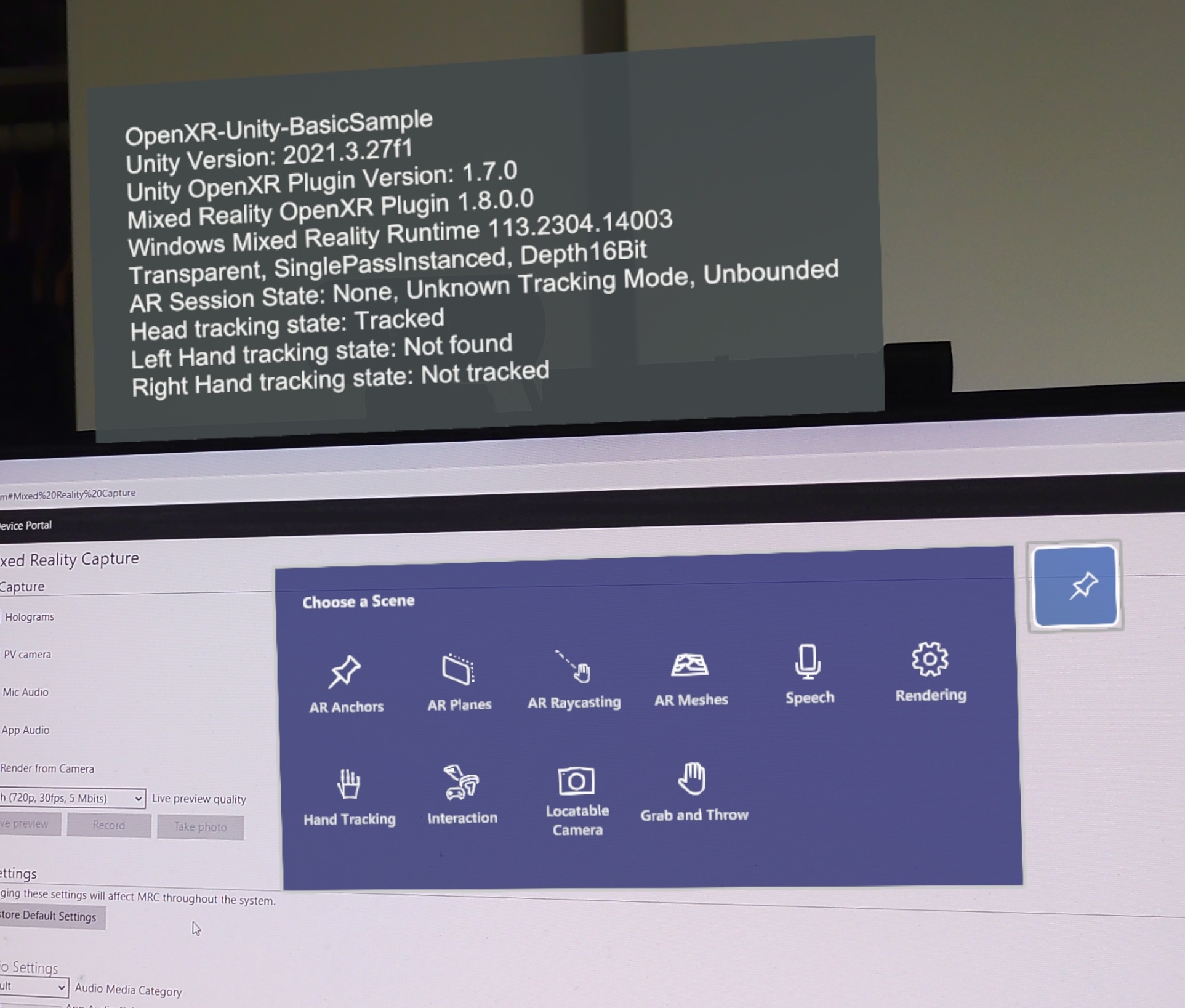Image resolution: width=1185 pixels, height=1008 pixels.
Task: Click 'Transparent, SinglePassInstanced, Depth16Bit' line
Action: click(388, 262)
